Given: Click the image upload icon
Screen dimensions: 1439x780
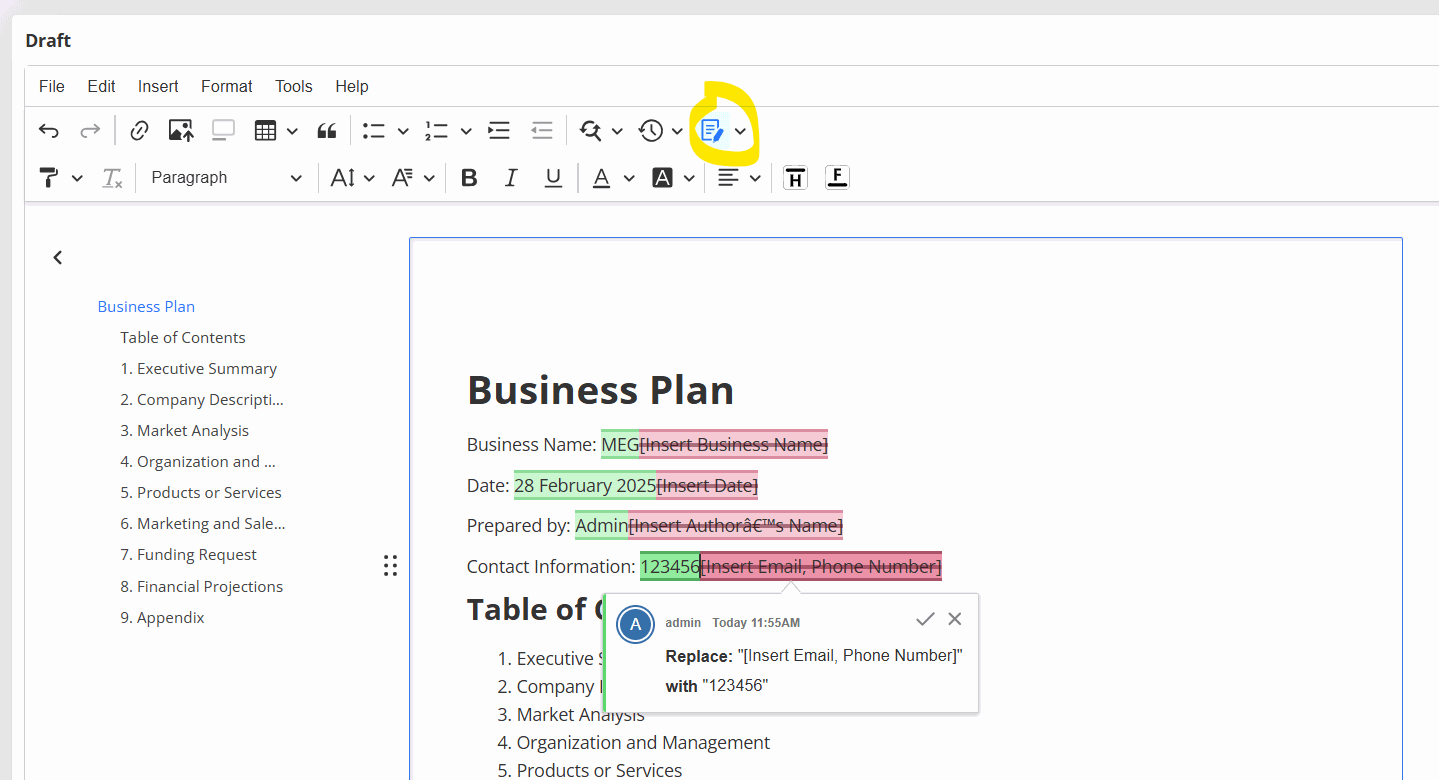Looking at the screenshot, I should 181,130.
